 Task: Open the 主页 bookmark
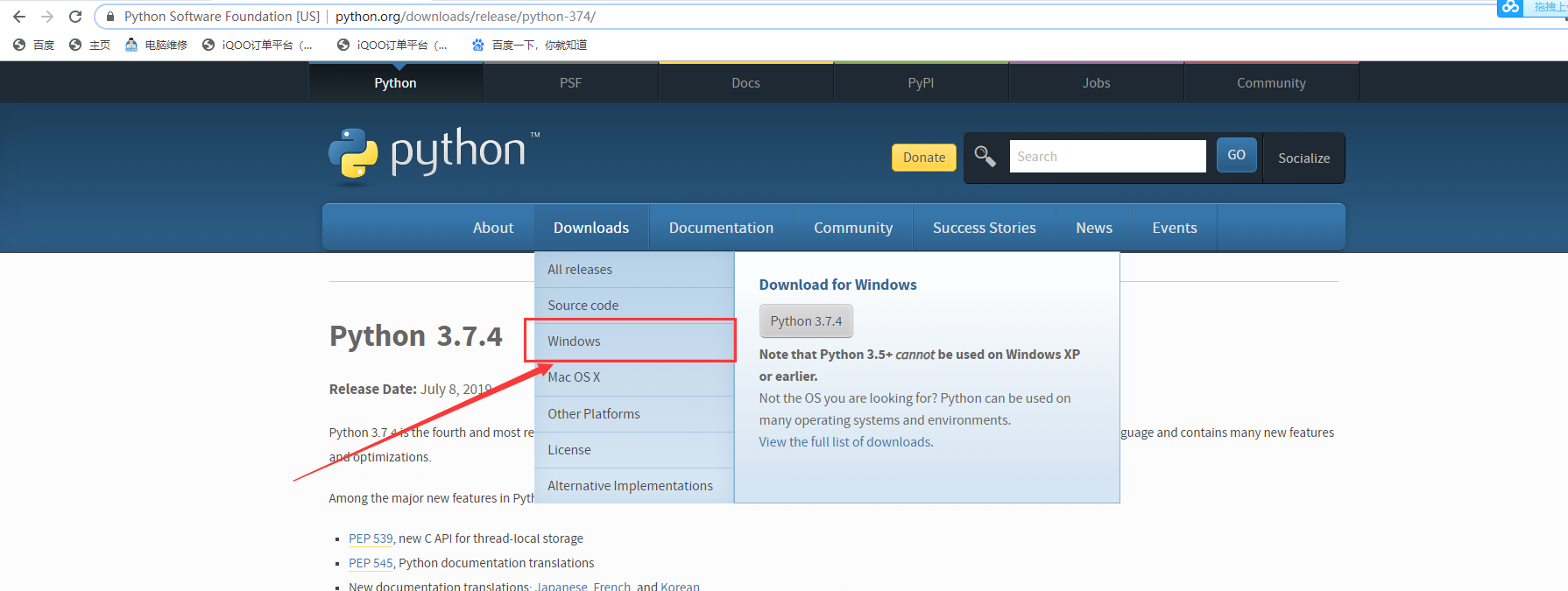click(89, 45)
